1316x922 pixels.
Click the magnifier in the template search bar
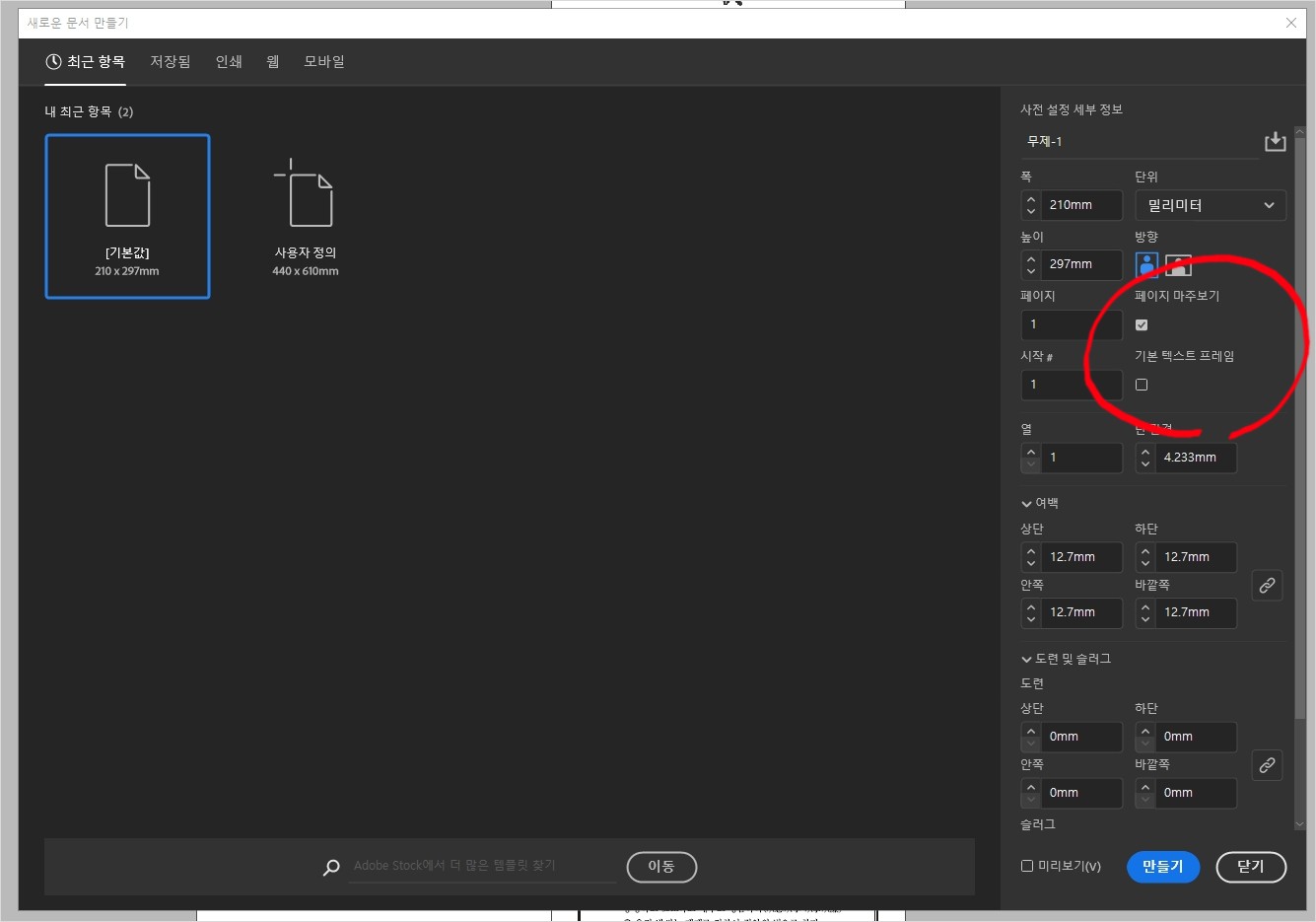click(331, 867)
